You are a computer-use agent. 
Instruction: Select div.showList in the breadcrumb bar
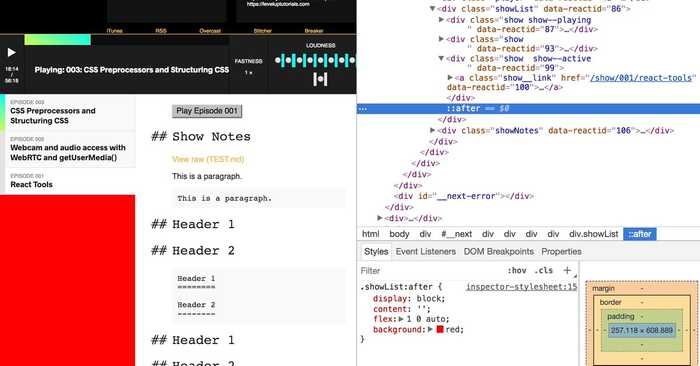click(x=593, y=234)
